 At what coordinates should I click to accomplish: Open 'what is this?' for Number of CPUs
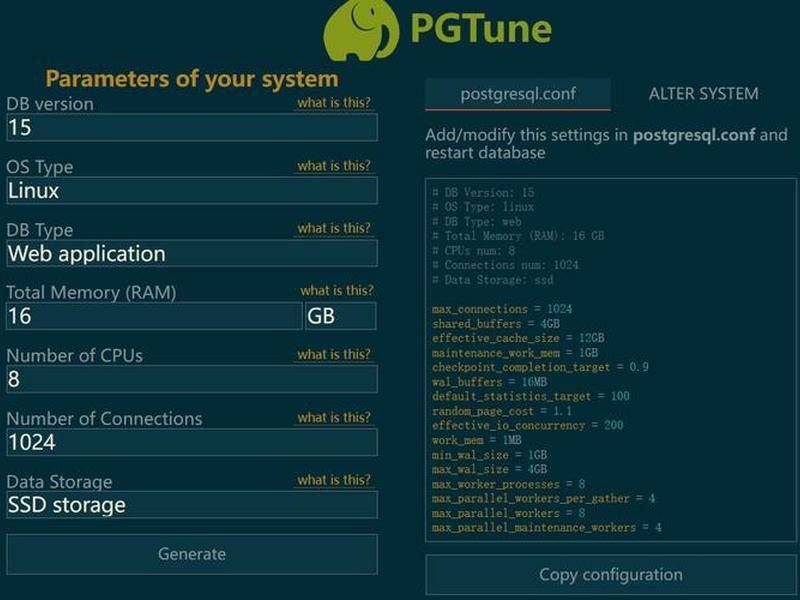tap(334, 355)
